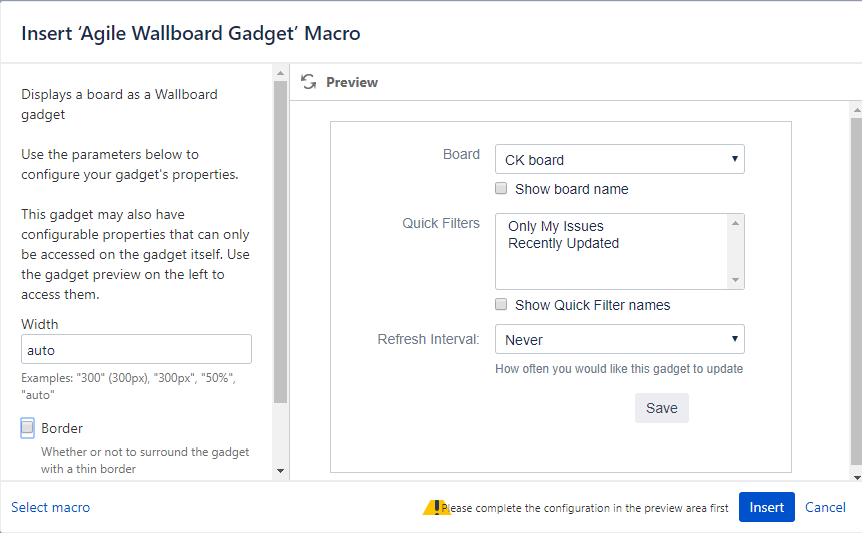The height and width of the screenshot is (533, 862).
Task: Enable Show Quick Filter names checkbox
Action: 502,305
